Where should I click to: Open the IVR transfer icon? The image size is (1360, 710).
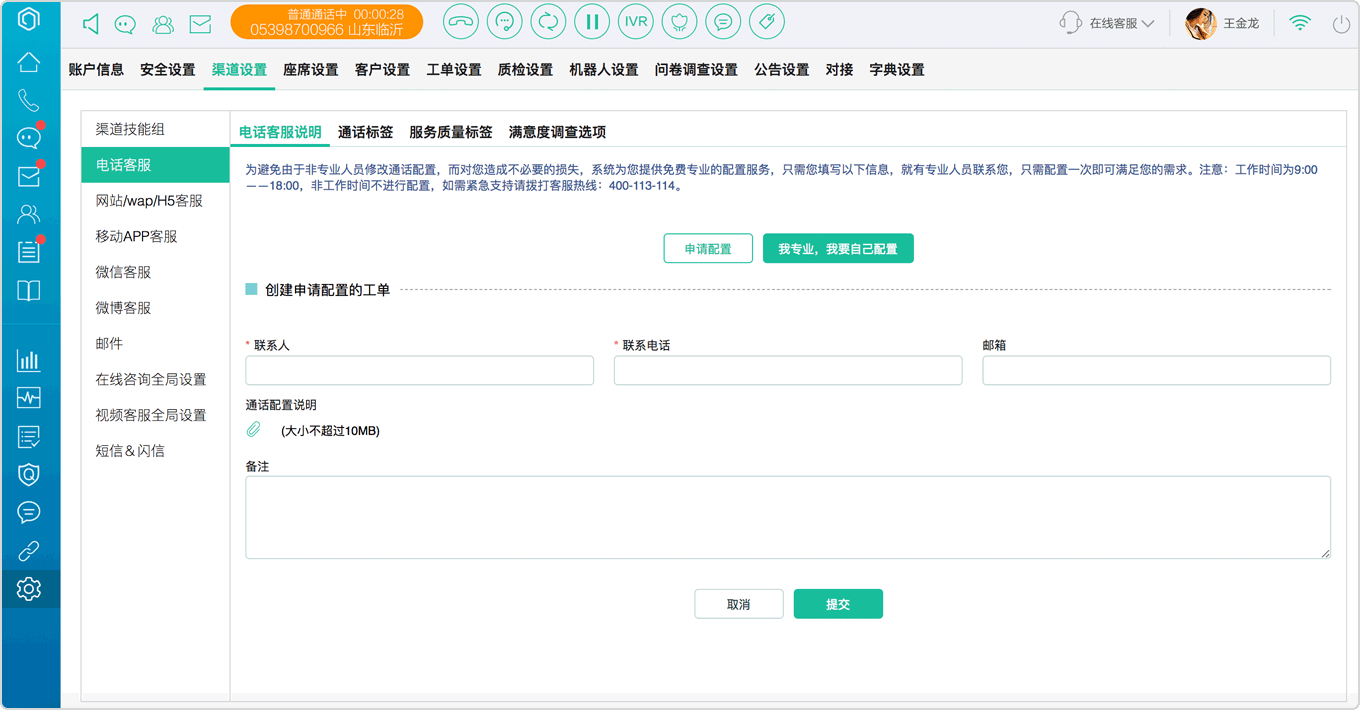point(636,22)
